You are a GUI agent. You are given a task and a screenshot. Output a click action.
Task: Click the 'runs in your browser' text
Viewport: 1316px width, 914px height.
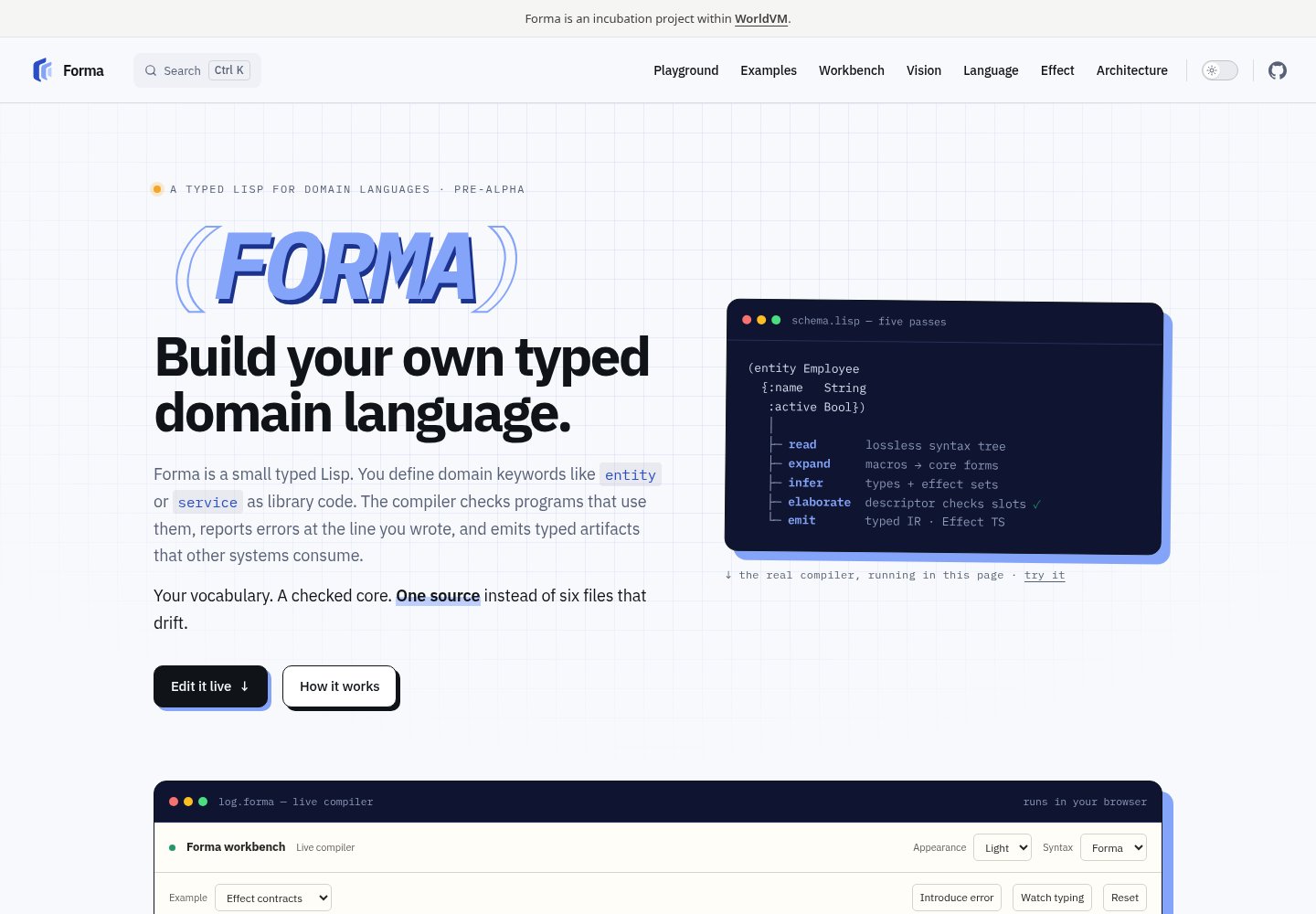(x=1085, y=802)
